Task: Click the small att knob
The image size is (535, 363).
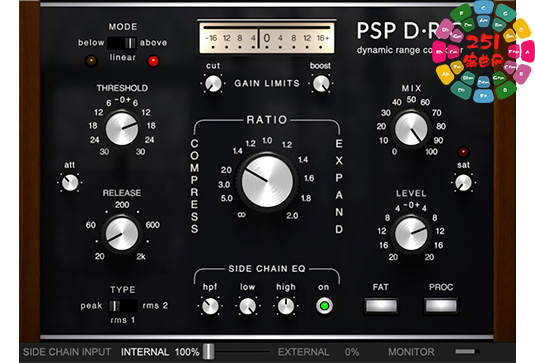Action: point(70,183)
